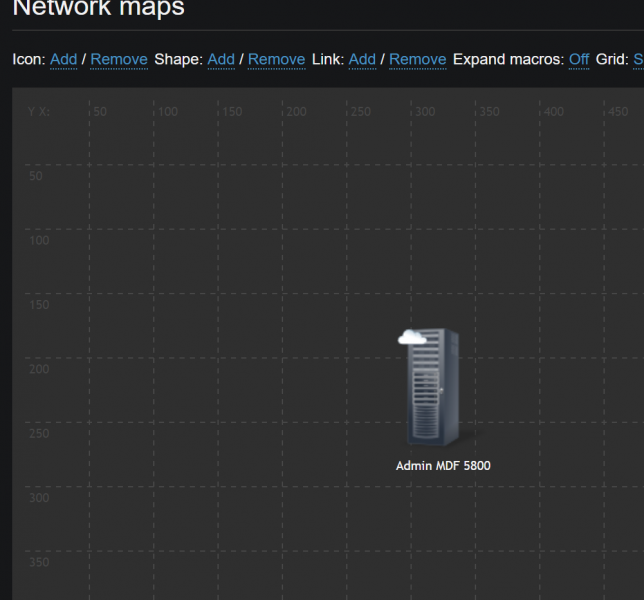
Task: Click the Y X: corner axis label
Action: pyautogui.click(x=39, y=112)
